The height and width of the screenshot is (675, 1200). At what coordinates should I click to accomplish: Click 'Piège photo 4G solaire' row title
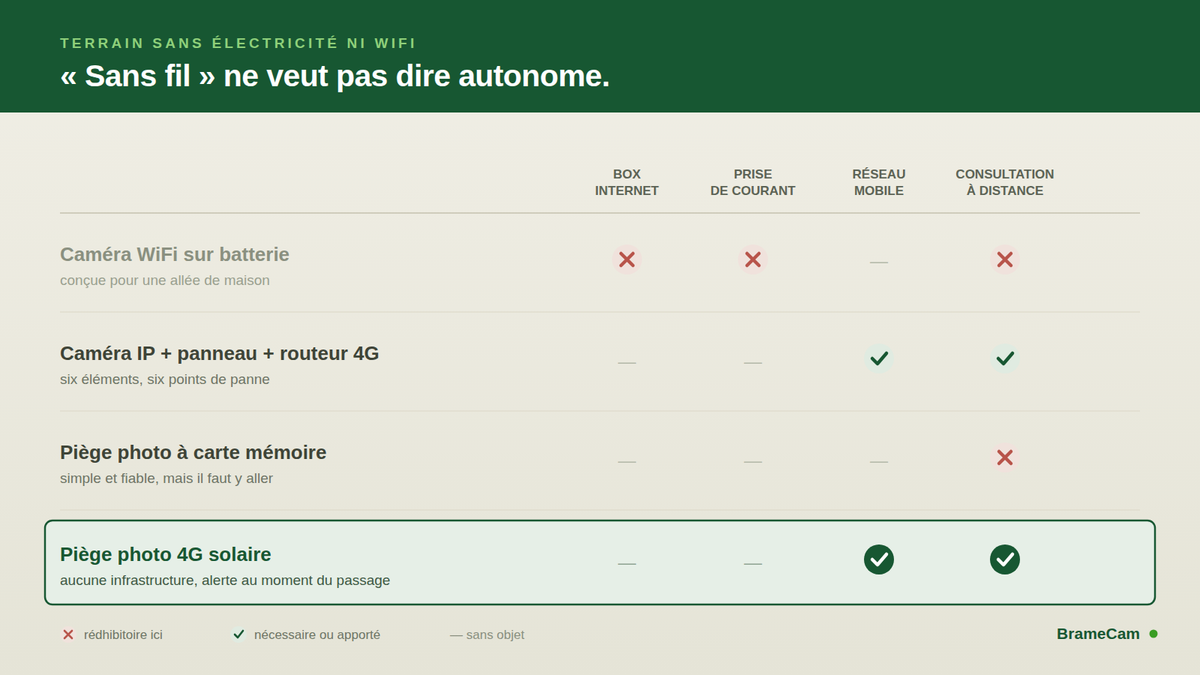click(166, 554)
